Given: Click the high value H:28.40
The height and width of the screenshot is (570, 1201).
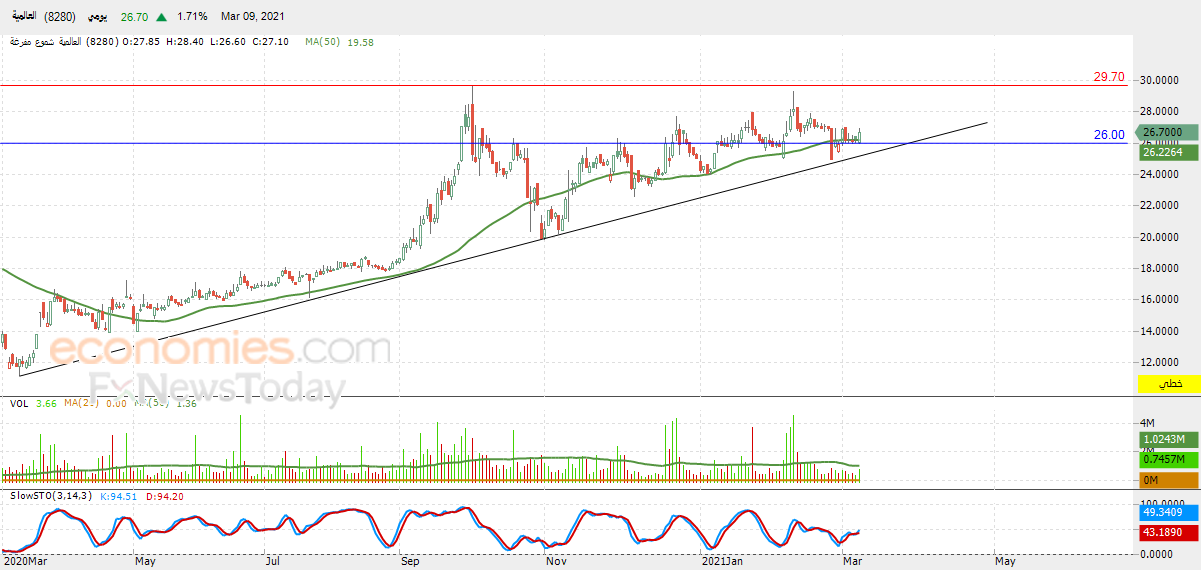Looking at the screenshot, I should (185, 42).
